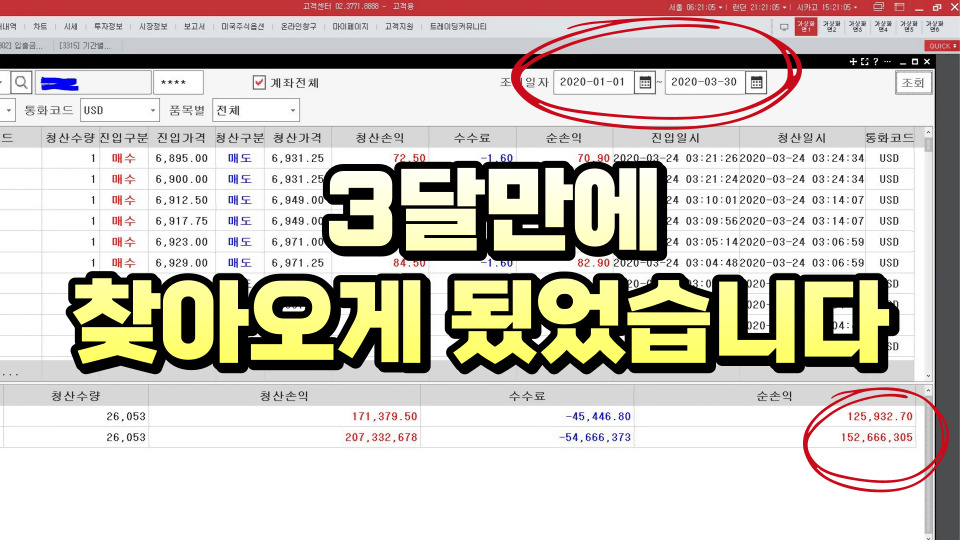Expand the 품목별 전체 dropdown
The height and width of the screenshot is (540, 960).
292,110
